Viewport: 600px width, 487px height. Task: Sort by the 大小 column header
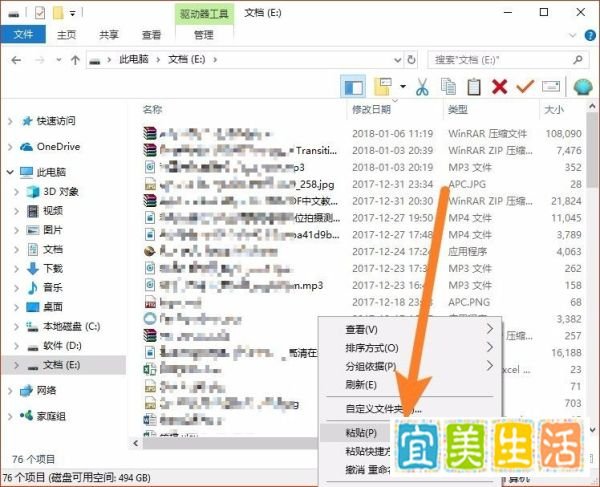click(554, 109)
